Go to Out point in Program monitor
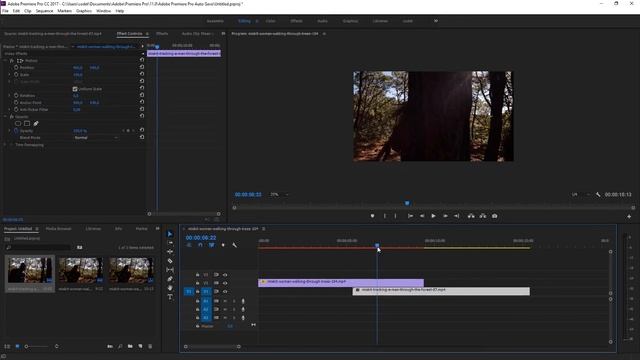The width and height of the screenshot is (640, 360). [x=457, y=216]
